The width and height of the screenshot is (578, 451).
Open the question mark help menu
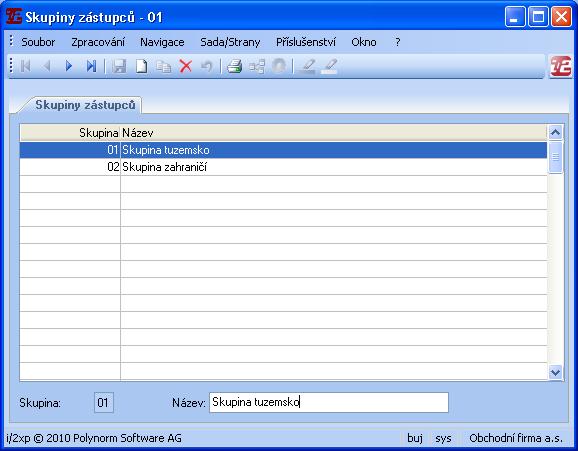pyautogui.click(x=397, y=42)
